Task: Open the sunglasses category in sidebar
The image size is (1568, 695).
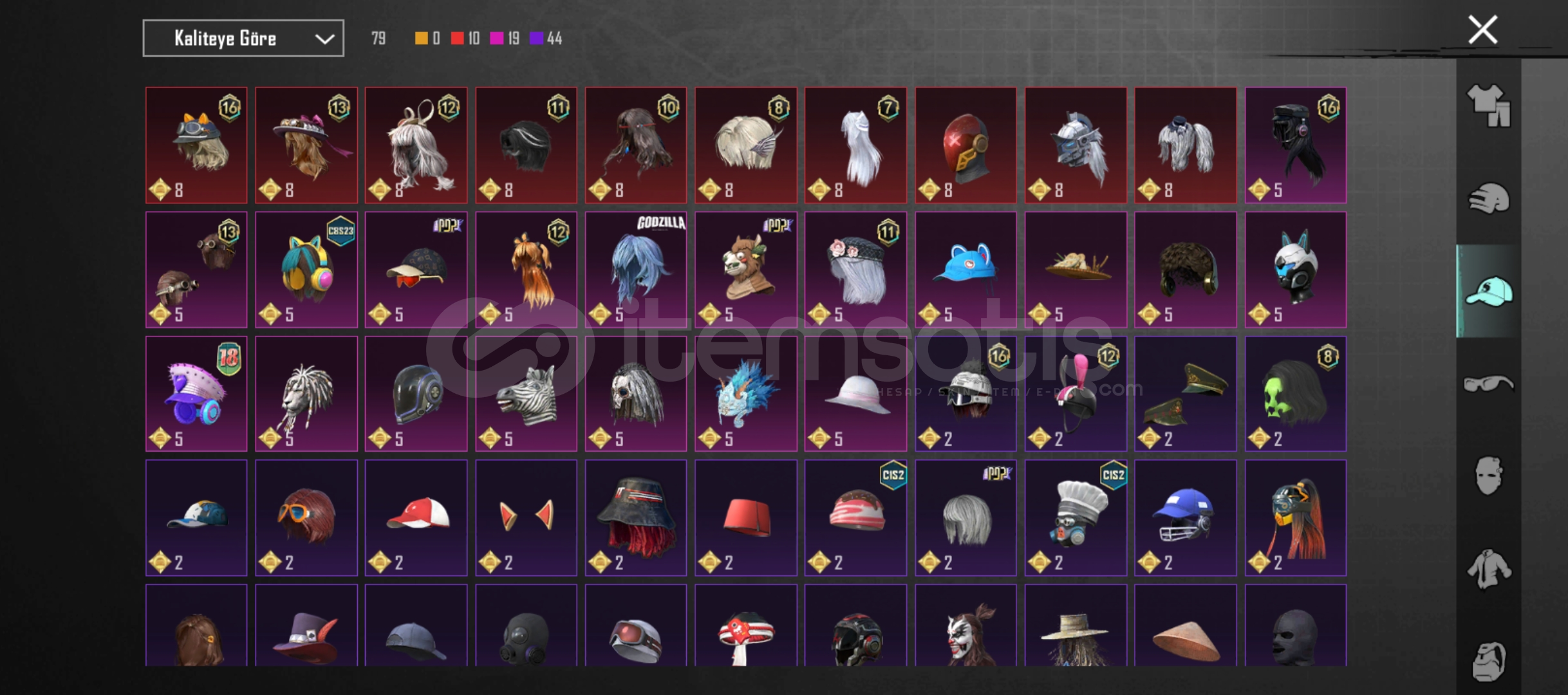Action: pos(1489,384)
